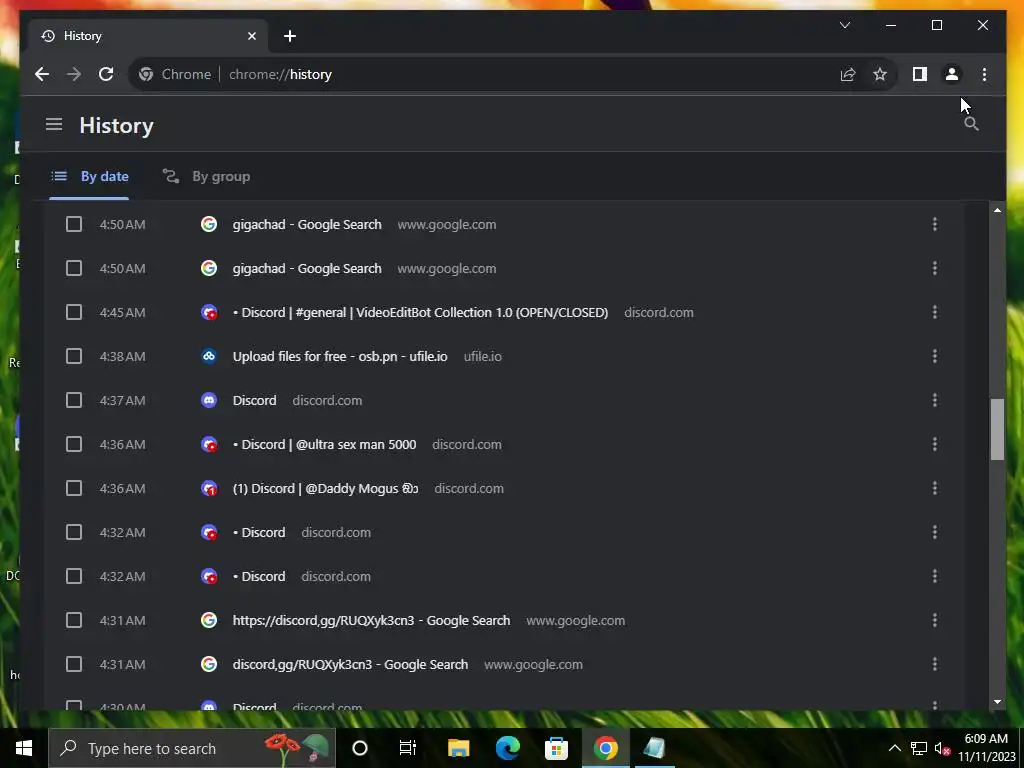1024x768 pixels.
Task: Open the network tray icon
Action: [919, 748]
